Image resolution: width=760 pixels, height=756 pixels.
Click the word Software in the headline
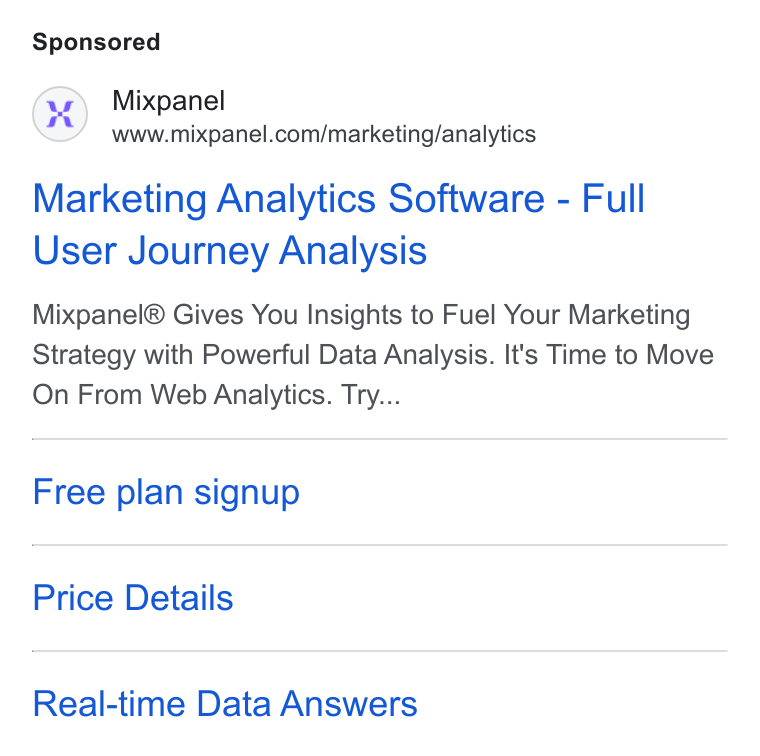click(467, 198)
